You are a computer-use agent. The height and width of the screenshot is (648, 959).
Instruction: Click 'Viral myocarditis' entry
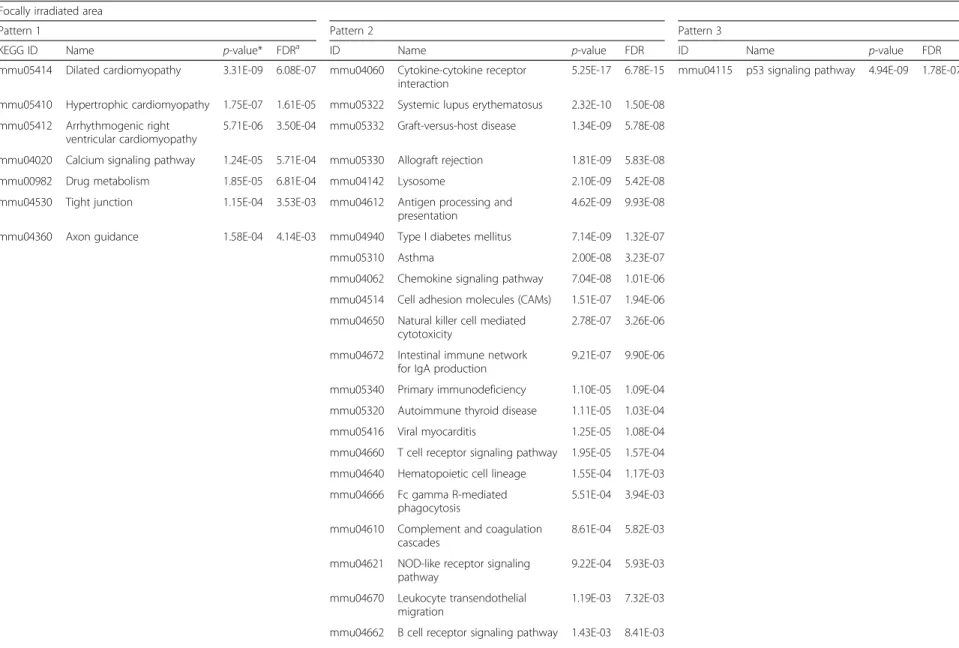click(x=437, y=432)
